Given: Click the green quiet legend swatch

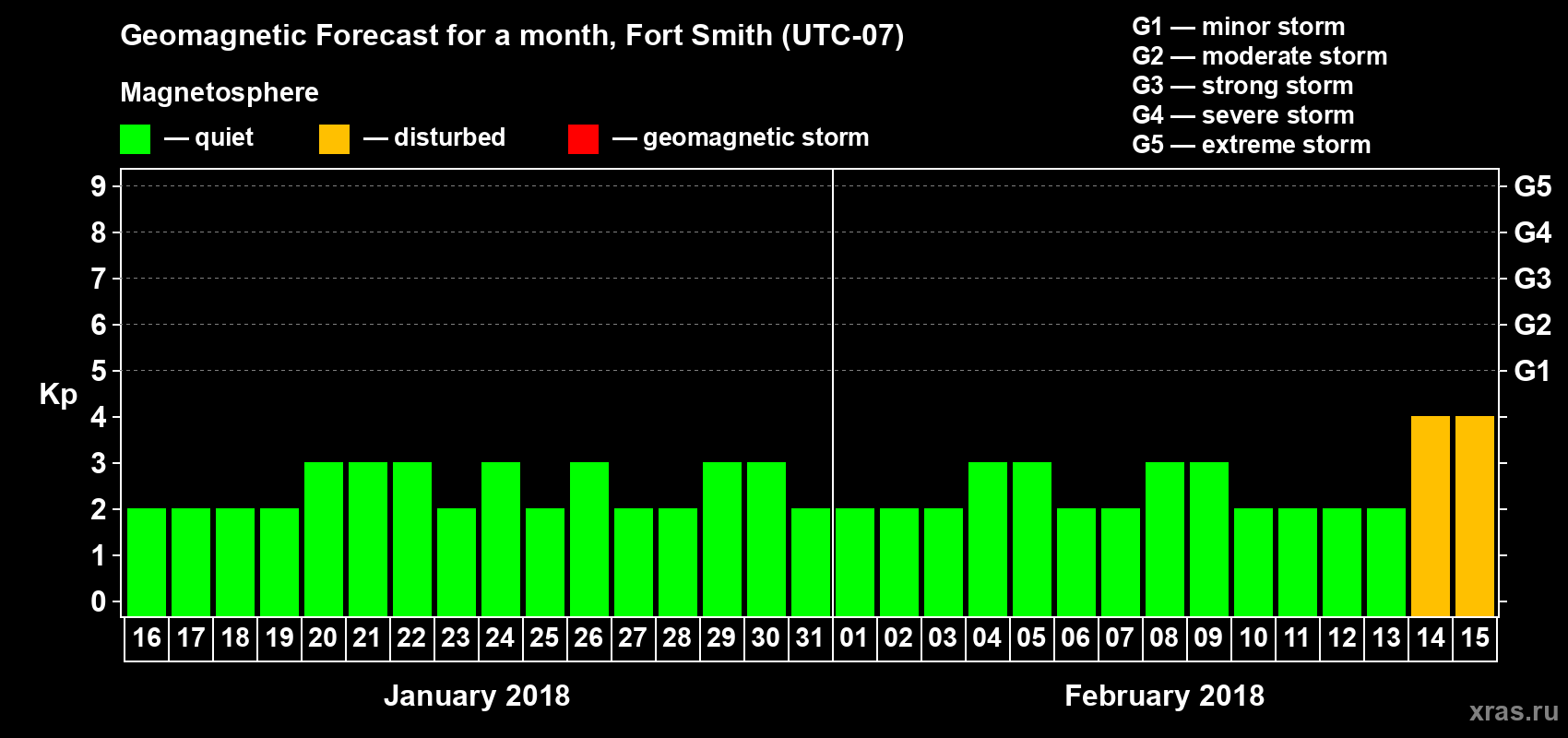Looking at the screenshot, I should coord(135,139).
